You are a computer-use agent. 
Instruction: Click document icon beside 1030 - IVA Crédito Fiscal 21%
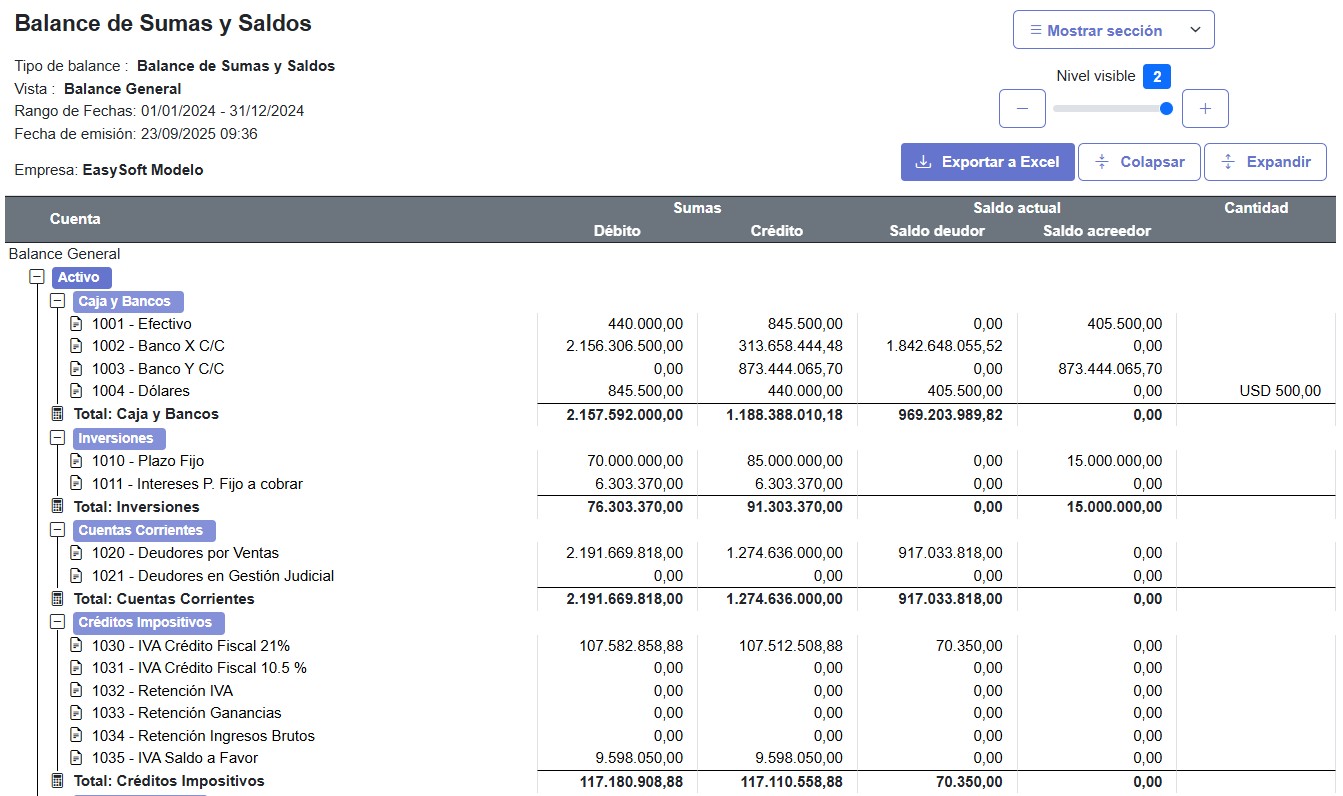click(77, 646)
